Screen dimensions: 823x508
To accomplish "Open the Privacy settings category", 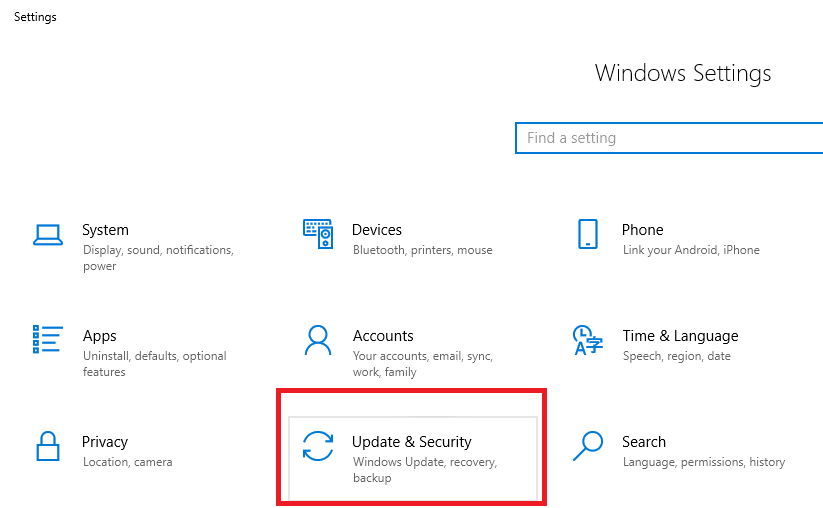I will [x=105, y=442].
